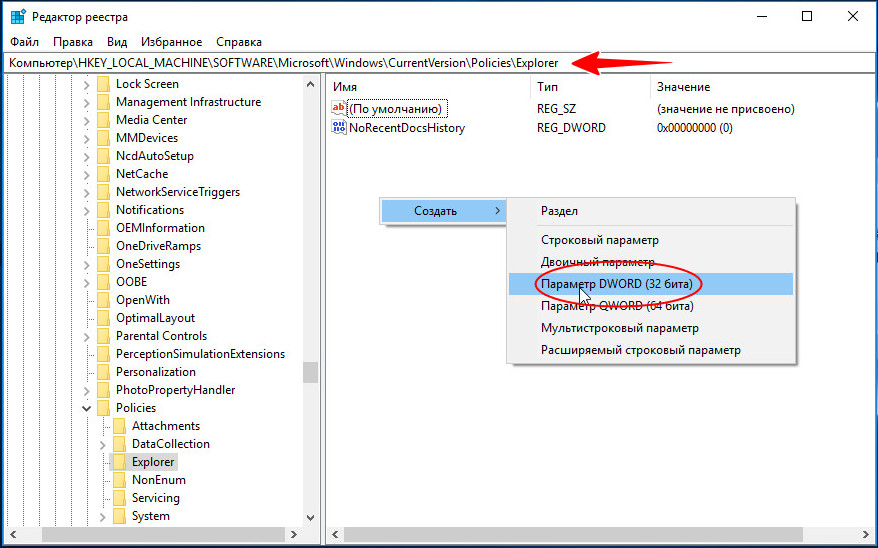Expand the Lock Screen key
Image resolution: width=878 pixels, height=548 pixels.
[86, 85]
